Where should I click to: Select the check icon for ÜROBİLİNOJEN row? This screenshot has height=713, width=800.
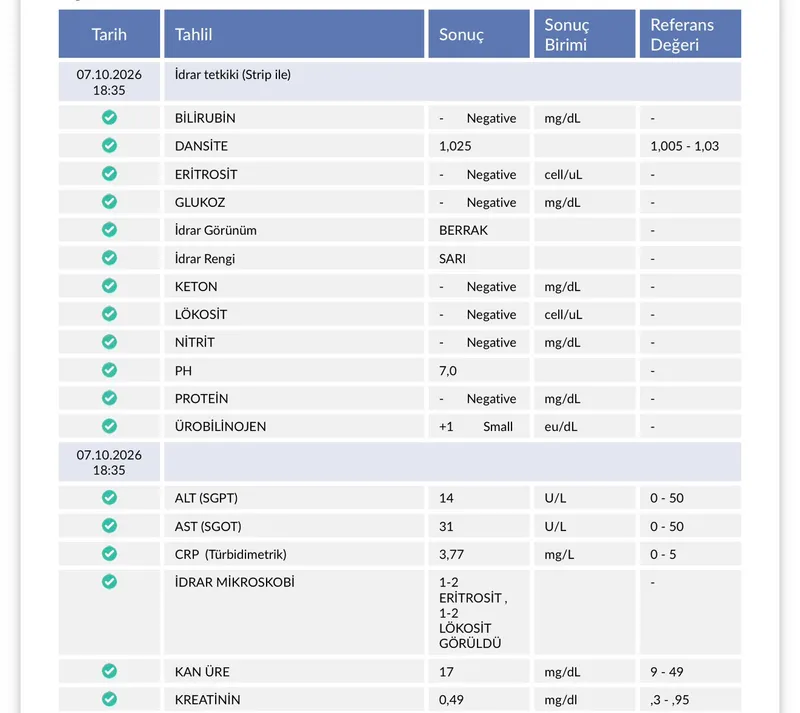(109, 426)
